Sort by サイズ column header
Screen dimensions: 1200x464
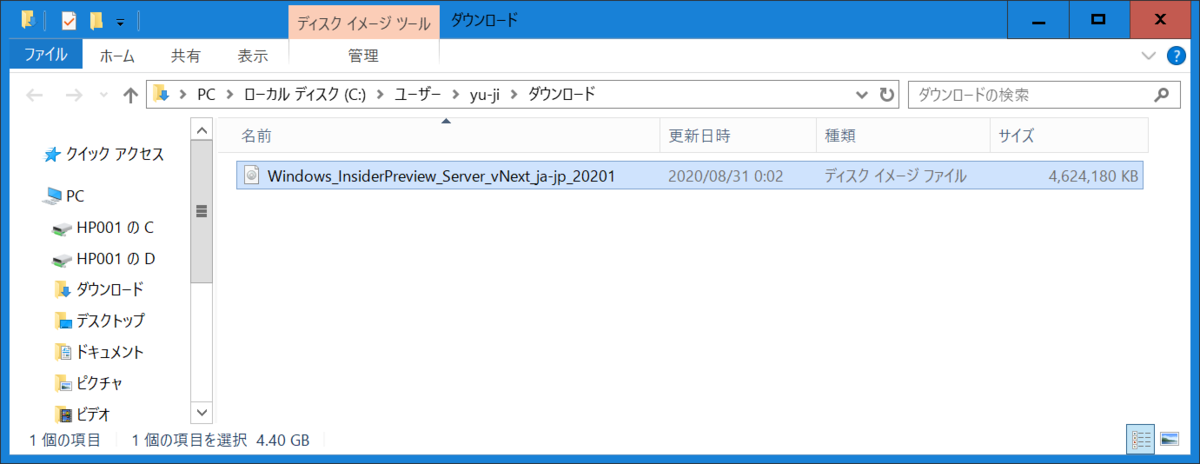coord(1068,135)
